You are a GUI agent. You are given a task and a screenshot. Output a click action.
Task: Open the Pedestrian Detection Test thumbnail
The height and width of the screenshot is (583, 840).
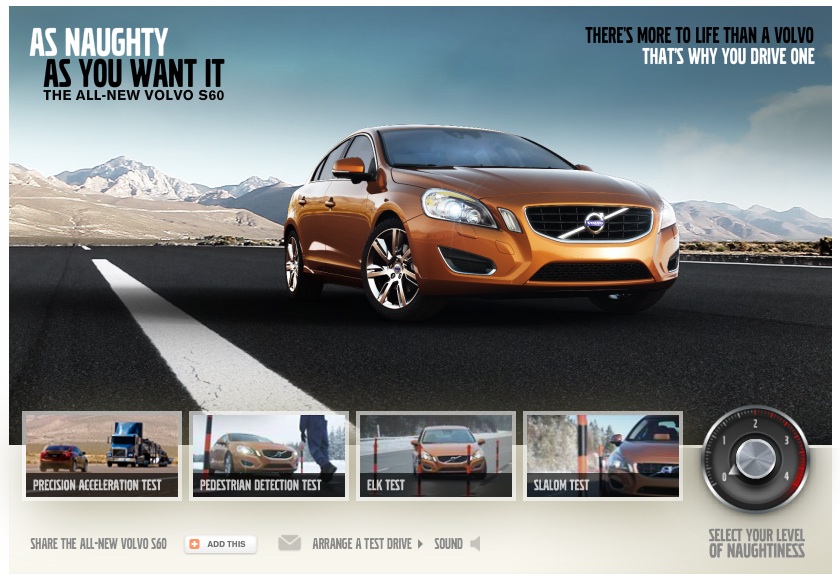(x=269, y=455)
